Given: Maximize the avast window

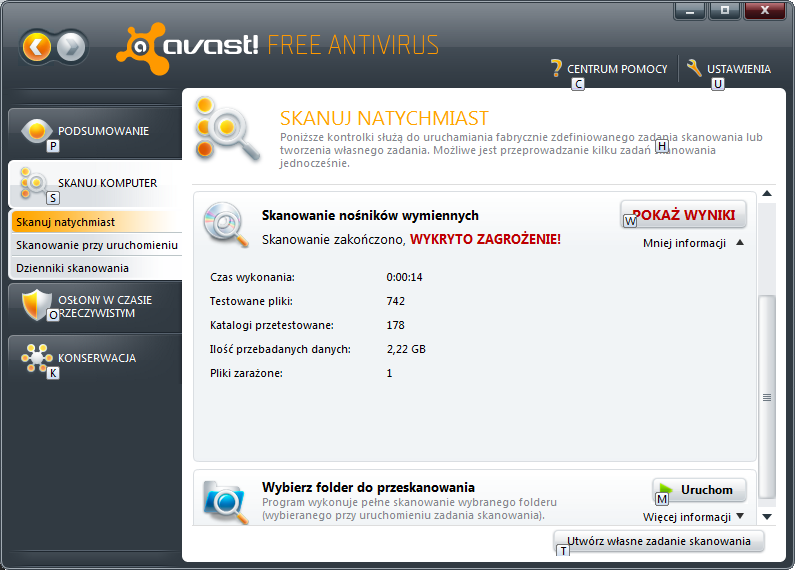Looking at the screenshot, I should pyautogui.click(x=725, y=11).
